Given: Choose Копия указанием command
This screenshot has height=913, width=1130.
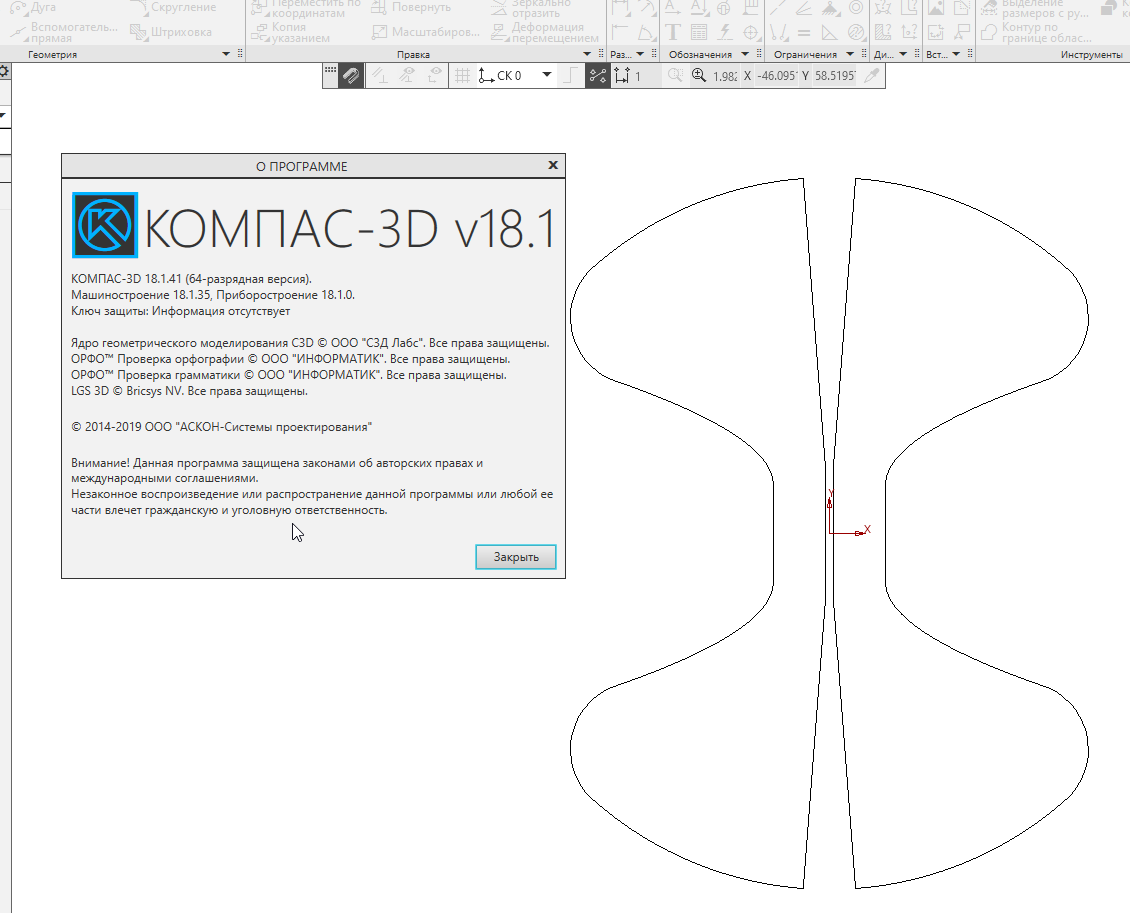Looking at the screenshot, I should pyautogui.click(x=290, y=32).
